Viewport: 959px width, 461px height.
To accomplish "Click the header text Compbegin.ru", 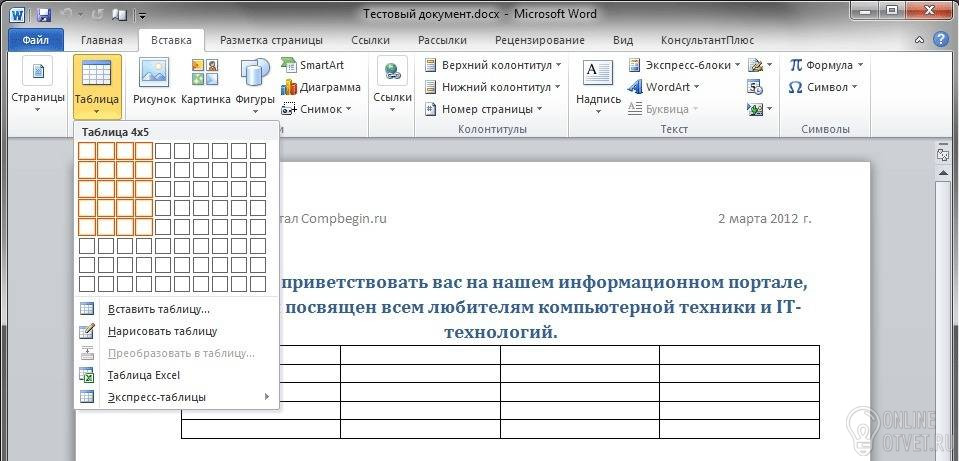I will click(344, 218).
